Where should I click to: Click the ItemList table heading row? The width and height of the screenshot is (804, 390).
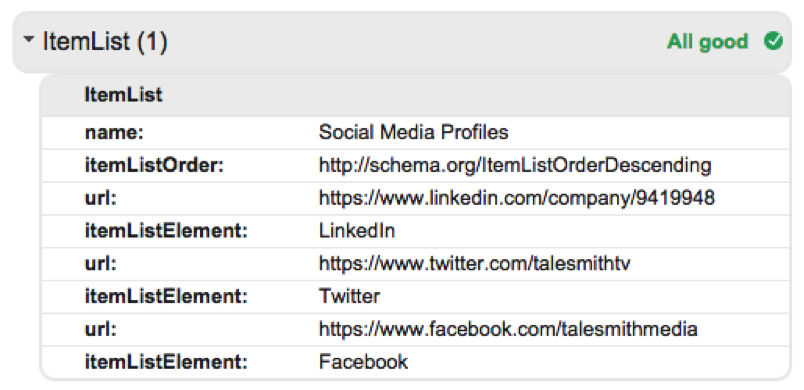415,95
